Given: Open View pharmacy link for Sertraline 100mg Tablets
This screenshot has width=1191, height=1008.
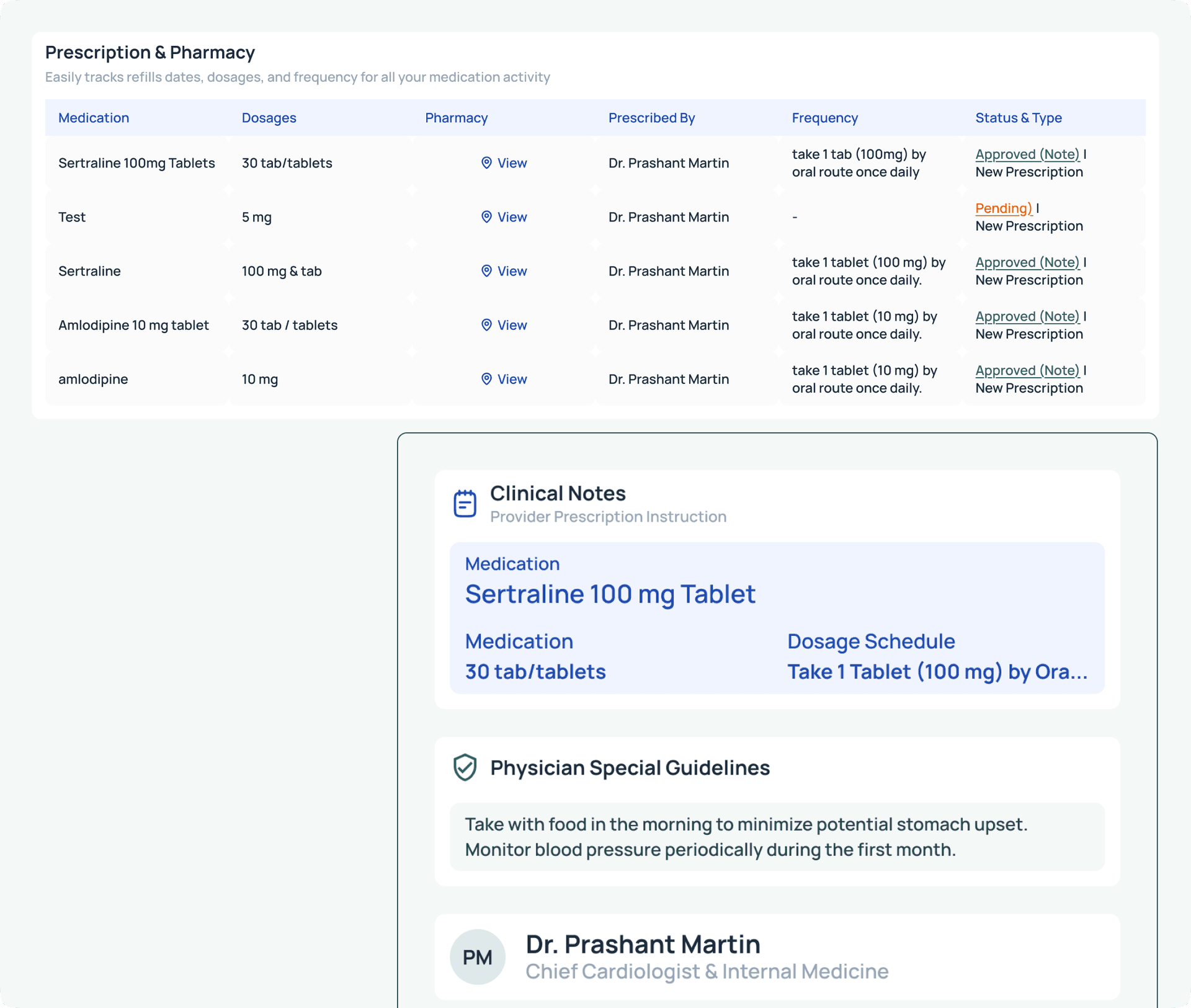Looking at the screenshot, I should coord(512,163).
